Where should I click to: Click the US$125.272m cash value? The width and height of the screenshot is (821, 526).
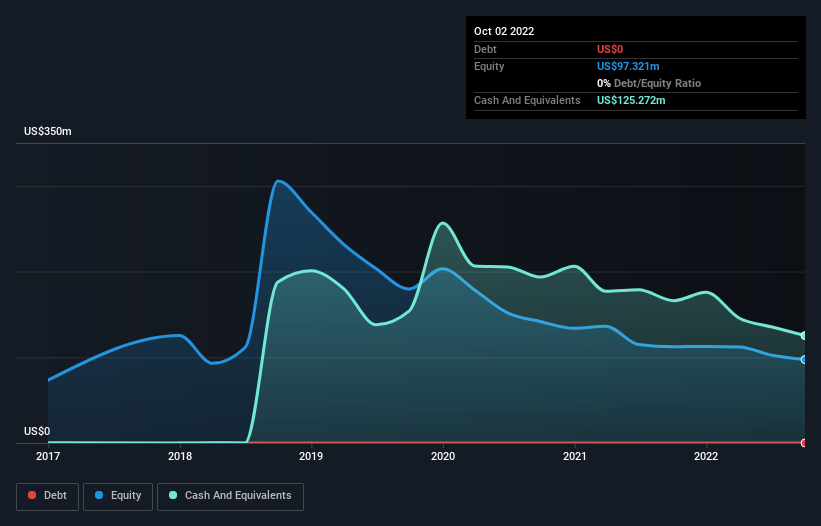631,100
